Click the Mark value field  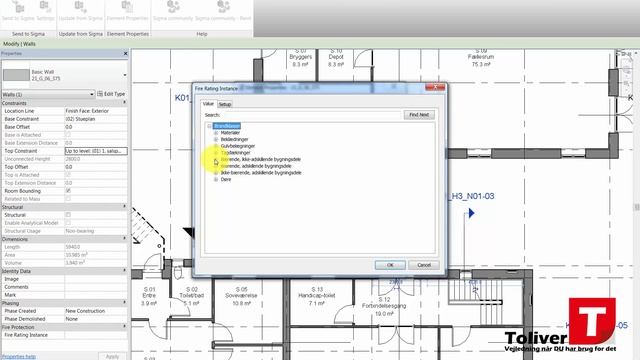pos(96,295)
